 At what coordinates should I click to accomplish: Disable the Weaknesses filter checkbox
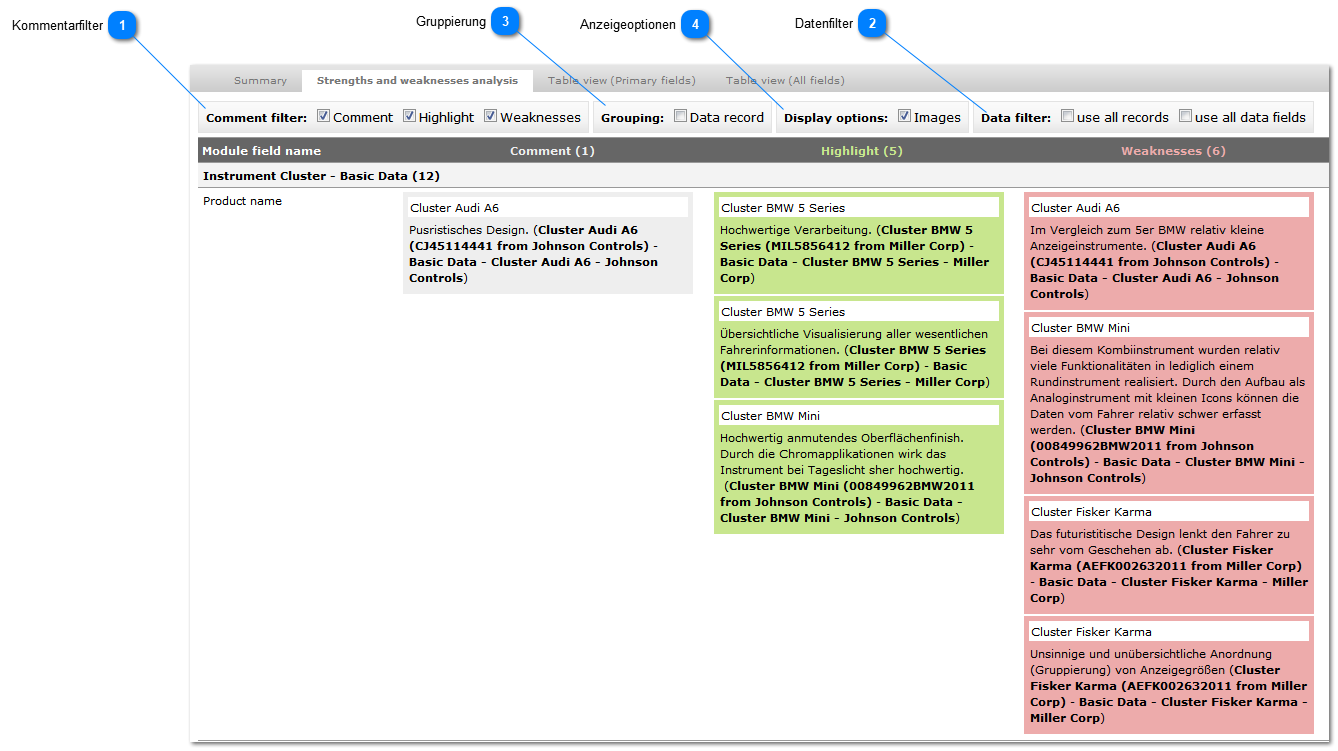click(491, 116)
